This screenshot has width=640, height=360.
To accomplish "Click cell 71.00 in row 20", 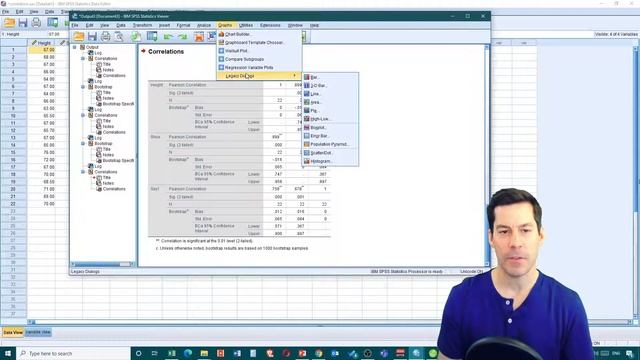I will [42, 189].
